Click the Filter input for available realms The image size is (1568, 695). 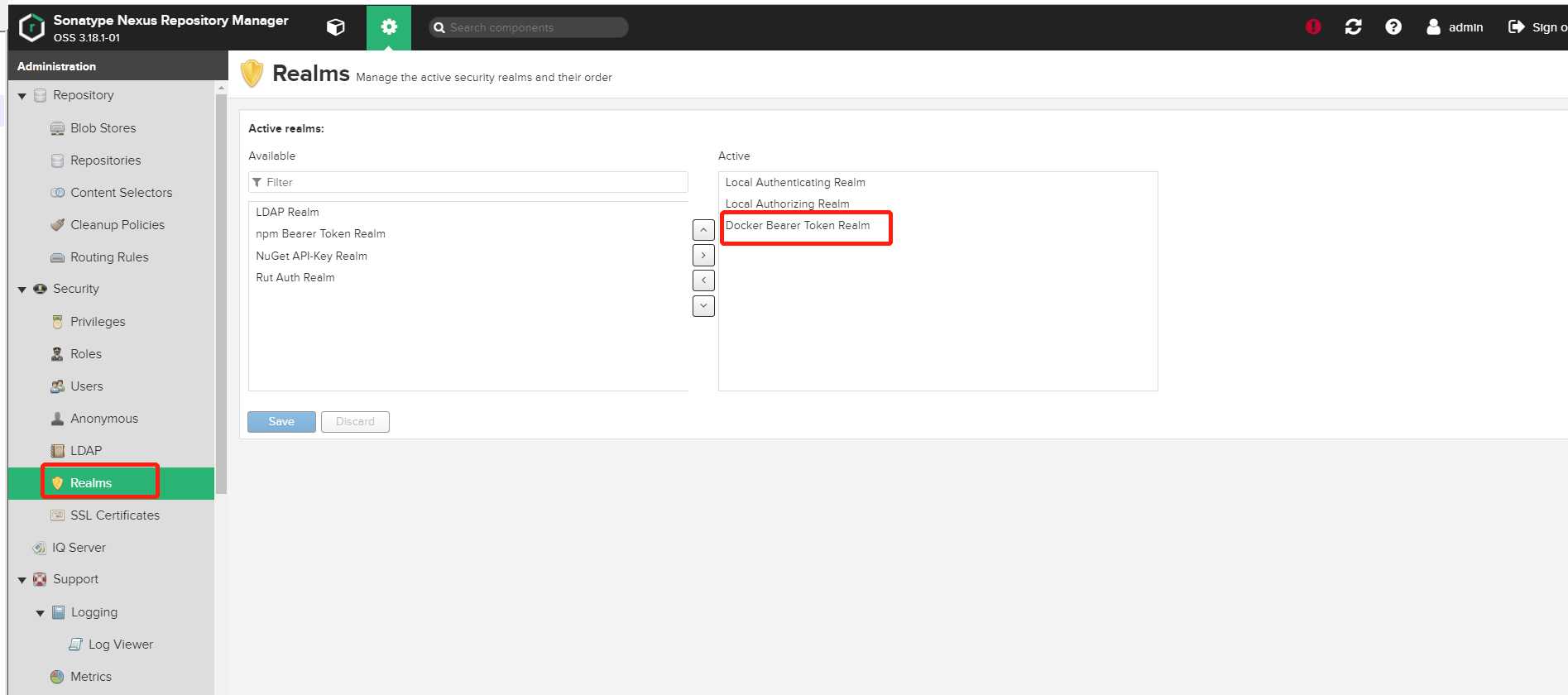[x=468, y=182]
